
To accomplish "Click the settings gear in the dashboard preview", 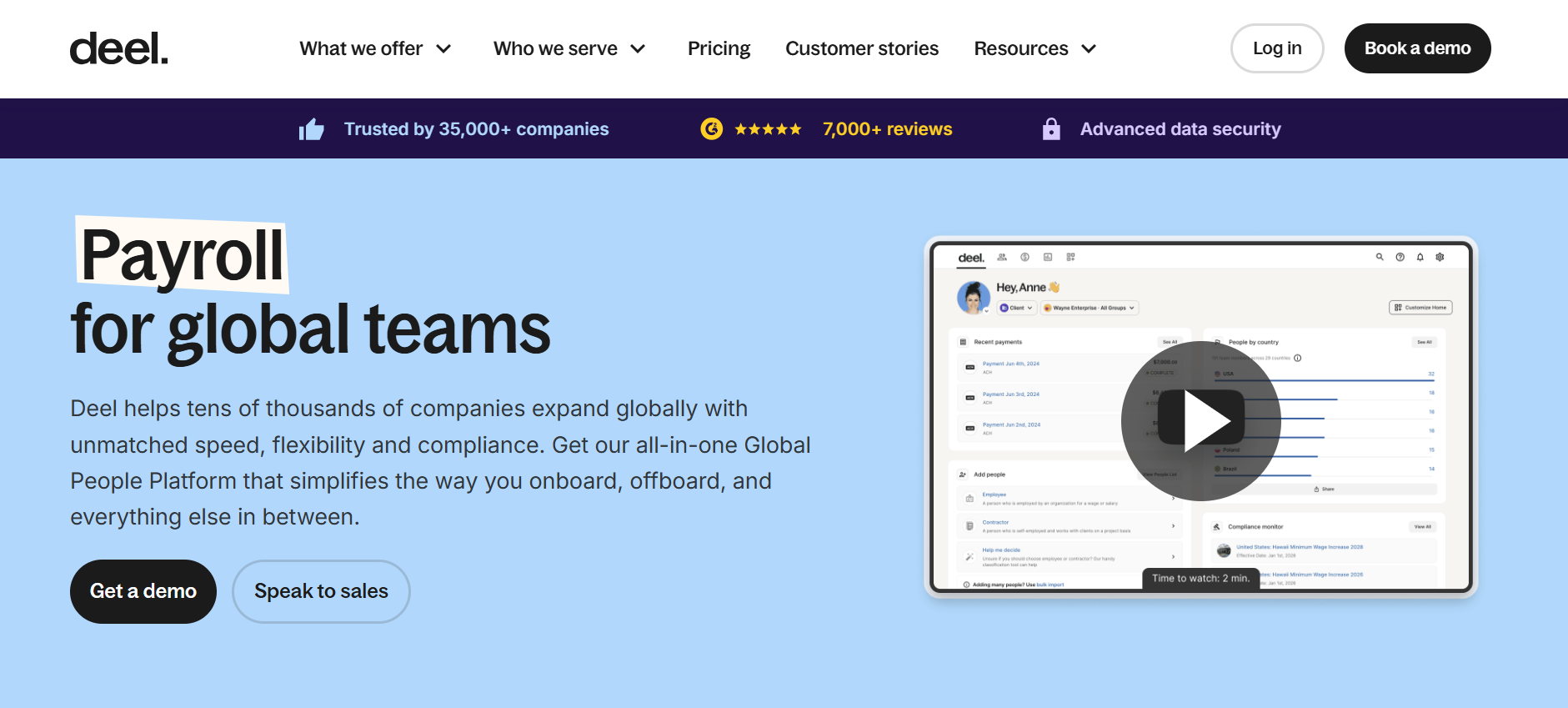I will (1440, 257).
